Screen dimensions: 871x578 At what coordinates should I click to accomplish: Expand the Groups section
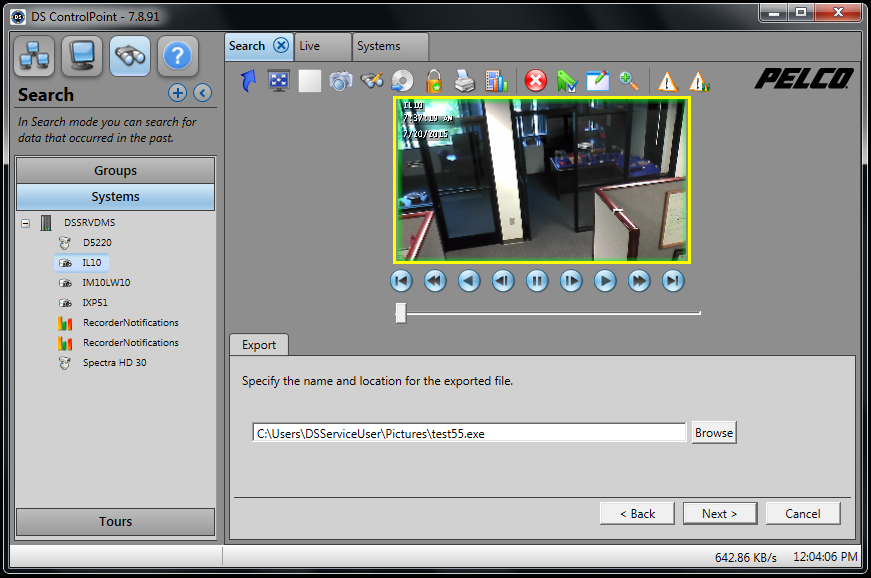(x=116, y=170)
